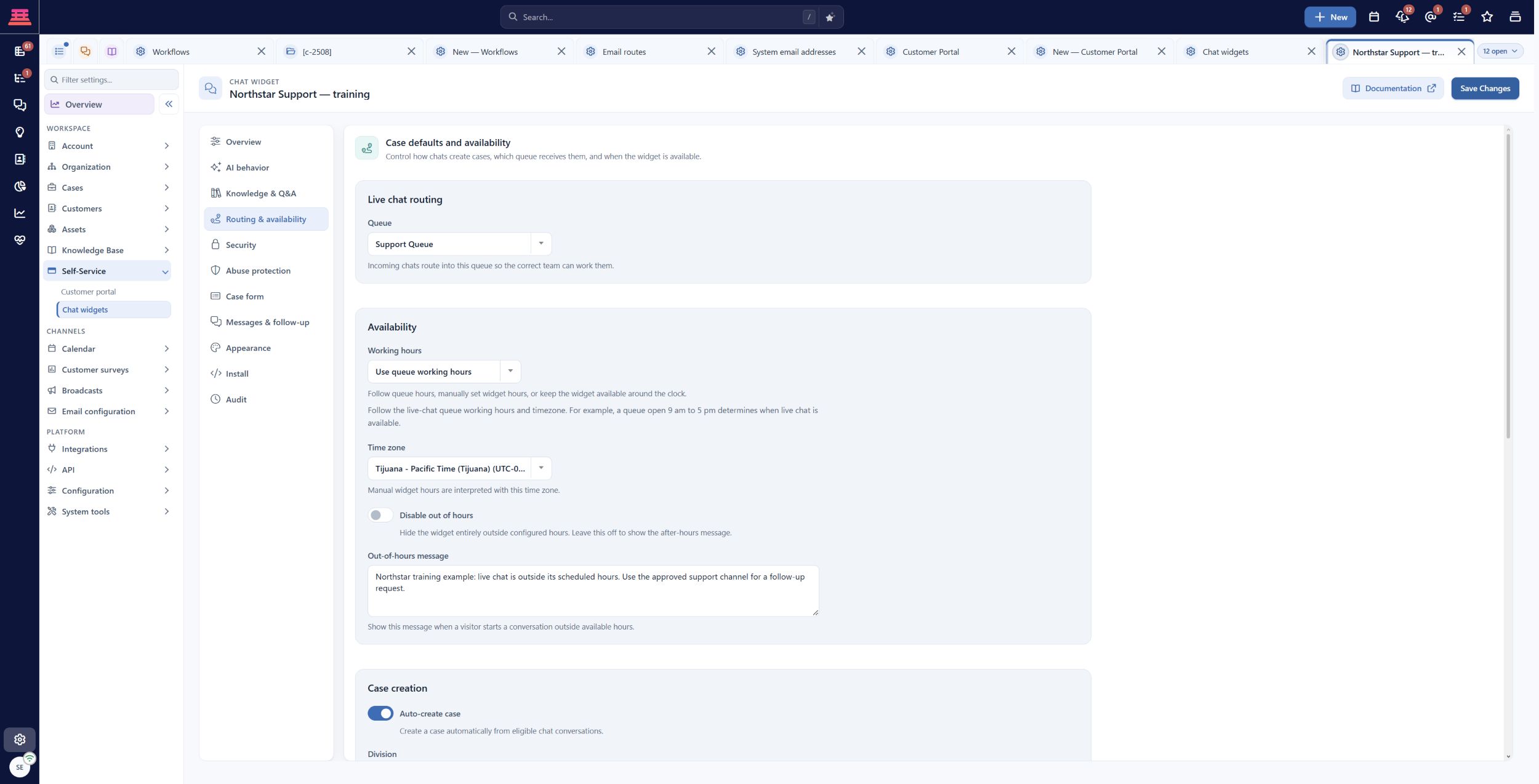
Task: Click the orange chat icon tab shortcut
Action: (86, 52)
